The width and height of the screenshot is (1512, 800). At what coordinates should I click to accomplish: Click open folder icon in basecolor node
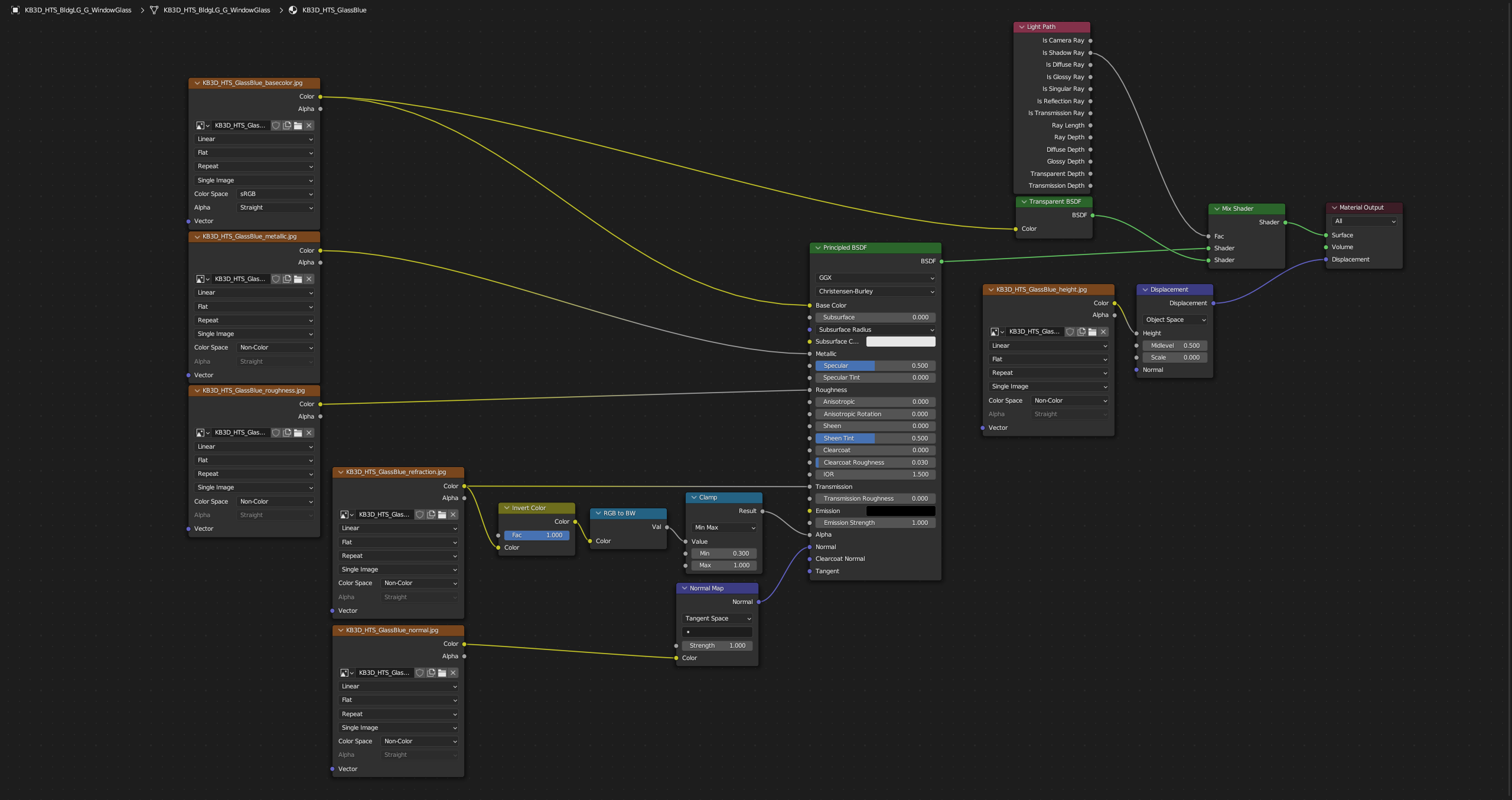tap(298, 125)
